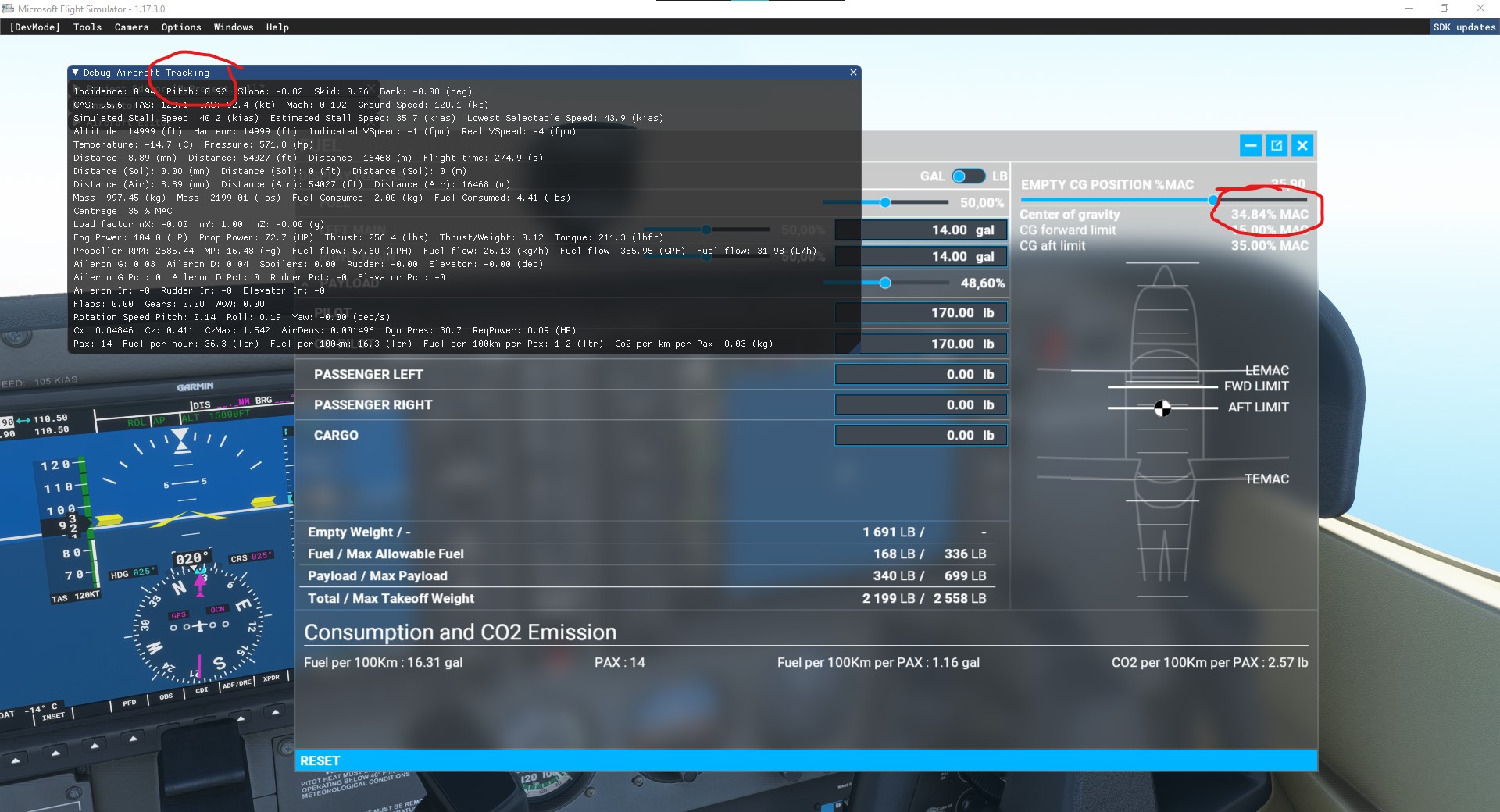This screenshot has height=812, width=1500.
Task: Click the TAS 120KT readout on the PFD
Action: click(x=76, y=597)
